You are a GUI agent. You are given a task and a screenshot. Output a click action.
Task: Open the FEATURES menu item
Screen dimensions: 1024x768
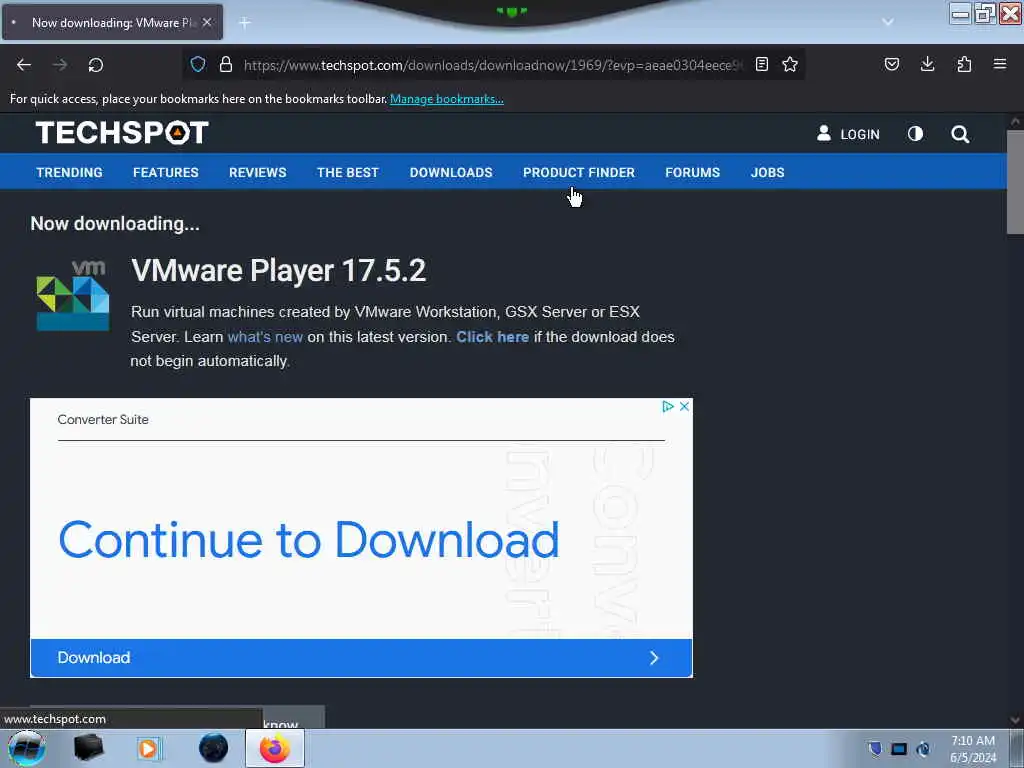166,172
